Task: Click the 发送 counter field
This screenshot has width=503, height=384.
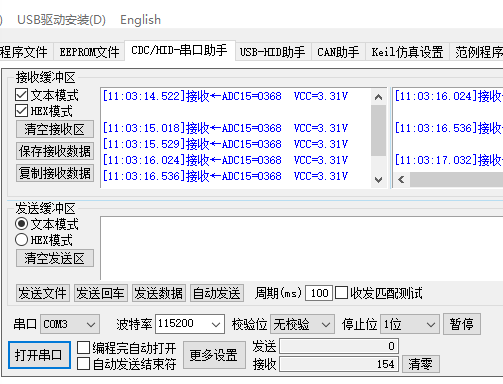Action: point(339,346)
